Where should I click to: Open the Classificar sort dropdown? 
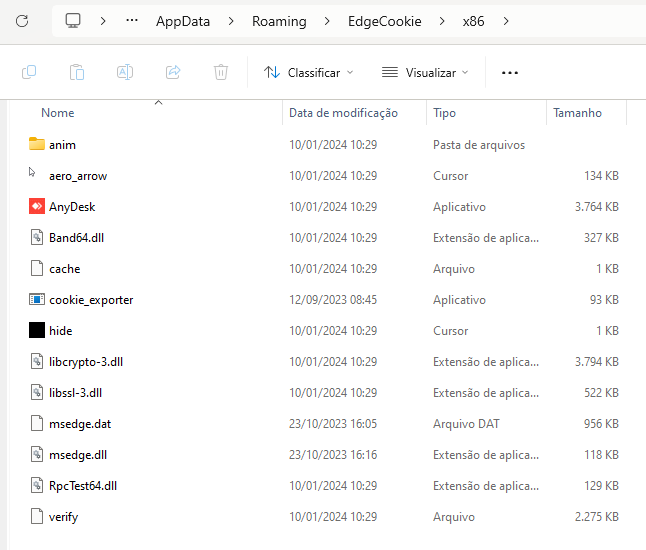click(308, 73)
